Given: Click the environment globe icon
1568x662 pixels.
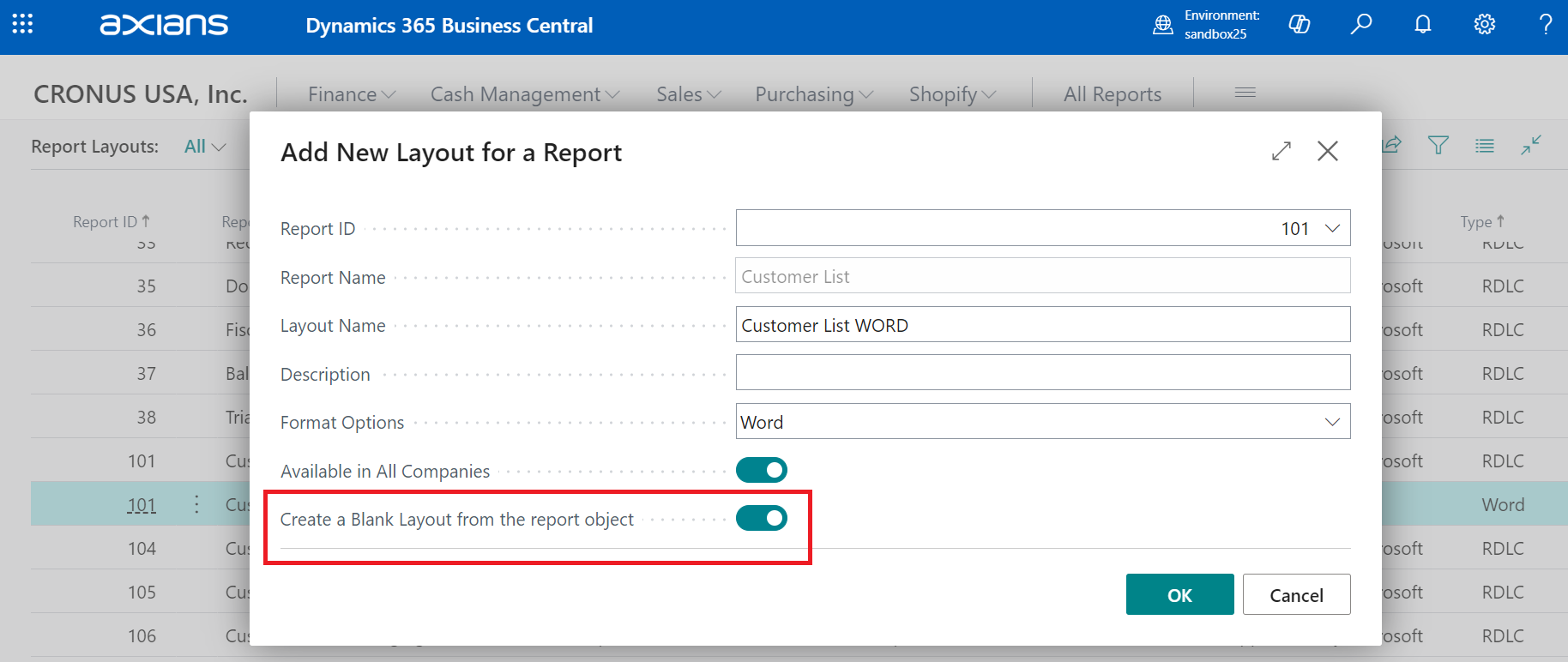Looking at the screenshot, I should coord(1162,25).
